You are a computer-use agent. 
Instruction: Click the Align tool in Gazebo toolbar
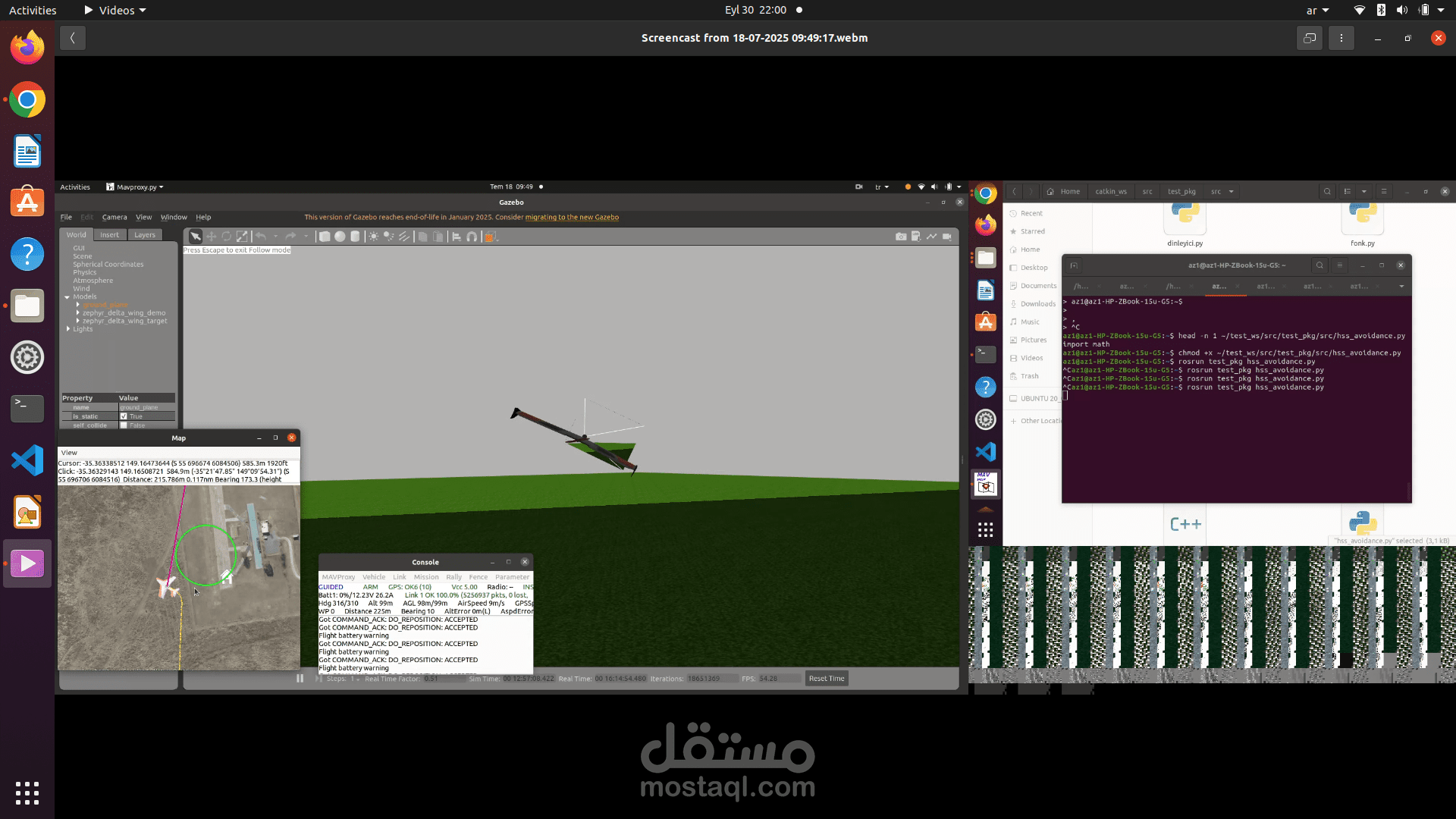pos(457,237)
